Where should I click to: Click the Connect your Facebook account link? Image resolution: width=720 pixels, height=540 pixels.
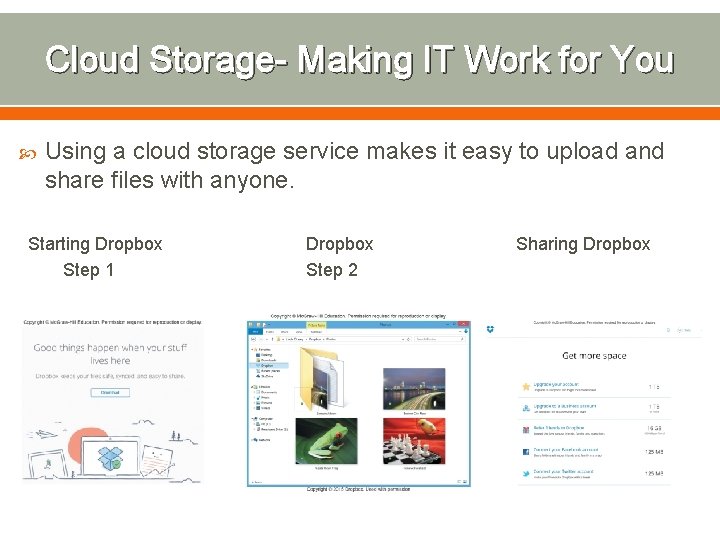click(x=566, y=450)
